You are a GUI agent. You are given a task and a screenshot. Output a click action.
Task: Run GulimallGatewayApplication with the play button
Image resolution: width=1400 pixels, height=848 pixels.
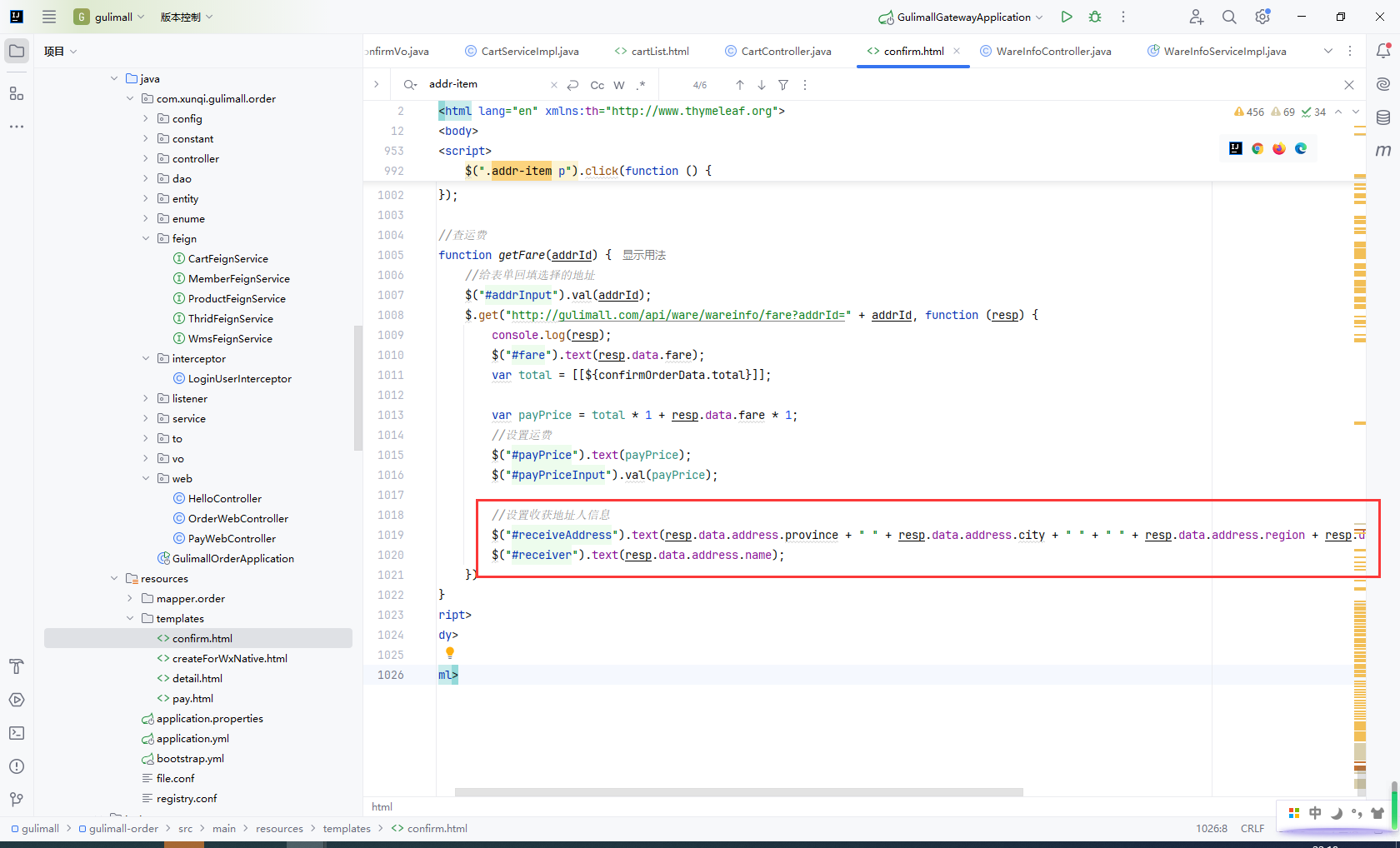coord(1067,17)
